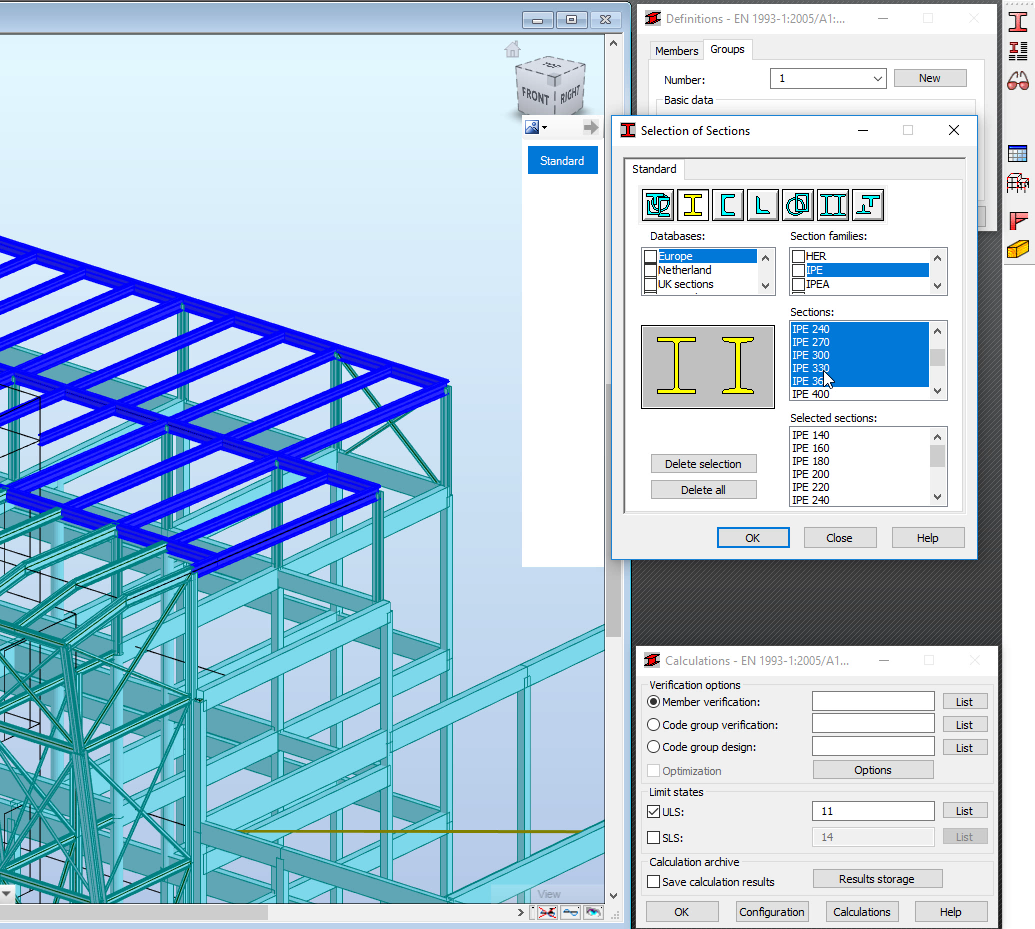The height and width of the screenshot is (929, 1035).
Task: Click the FRONT face of view cube
Action: tap(535, 97)
